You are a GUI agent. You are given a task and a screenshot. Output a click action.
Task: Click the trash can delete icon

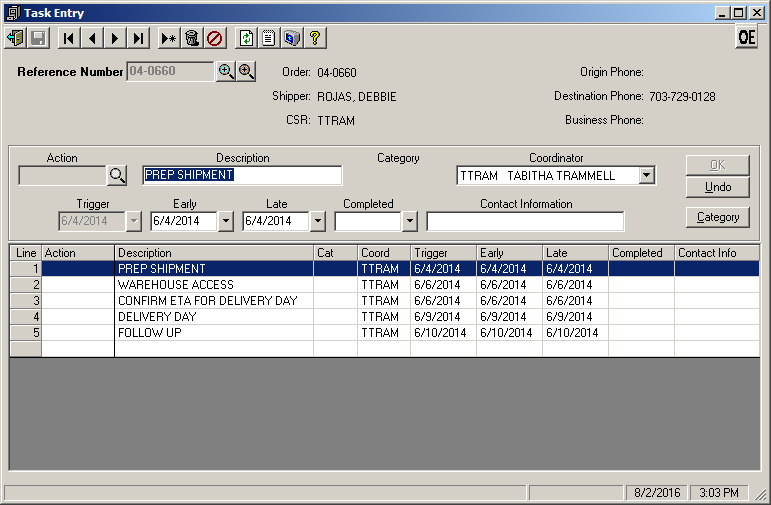coord(192,38)
